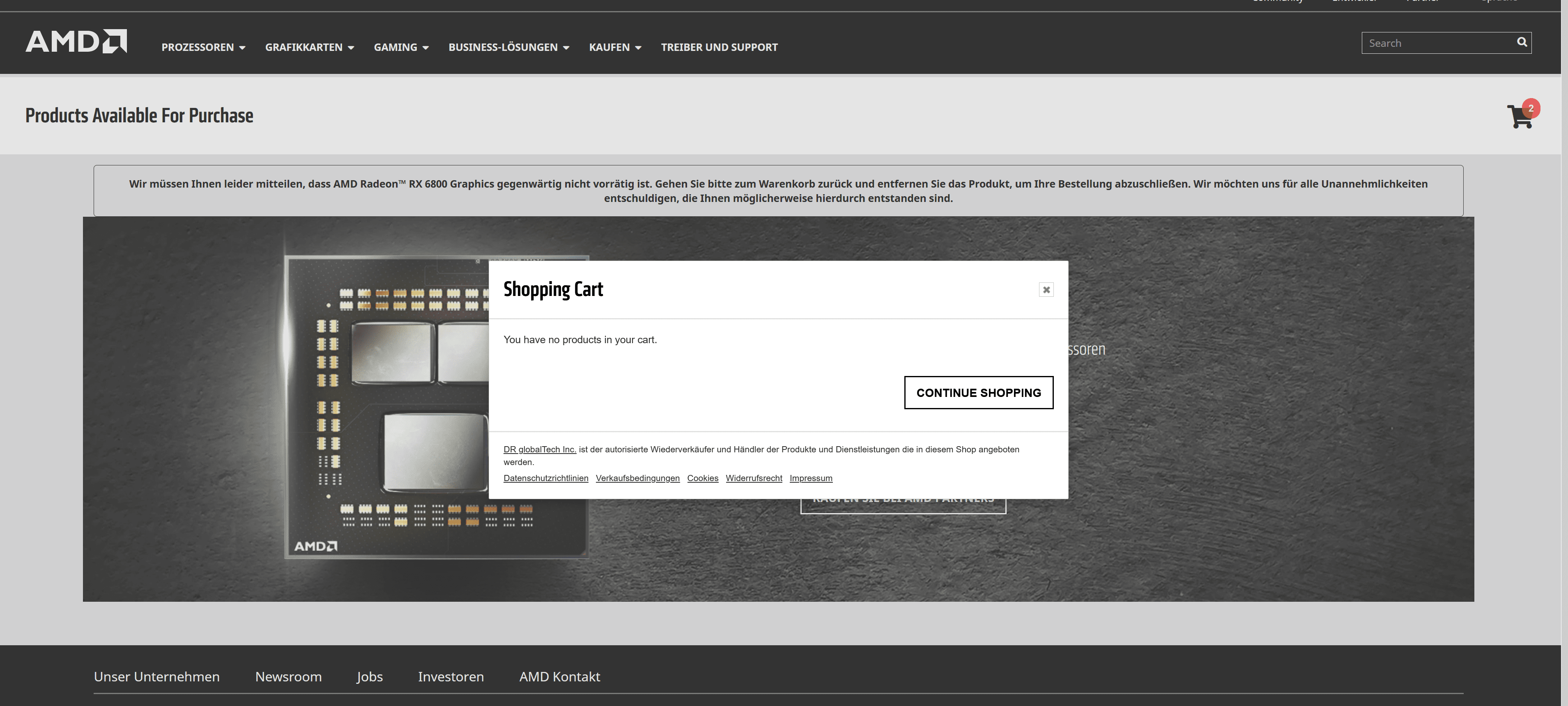Open the Cookies link in dialog
This screenshot has width=1568, height=706.
coord(702,478)
